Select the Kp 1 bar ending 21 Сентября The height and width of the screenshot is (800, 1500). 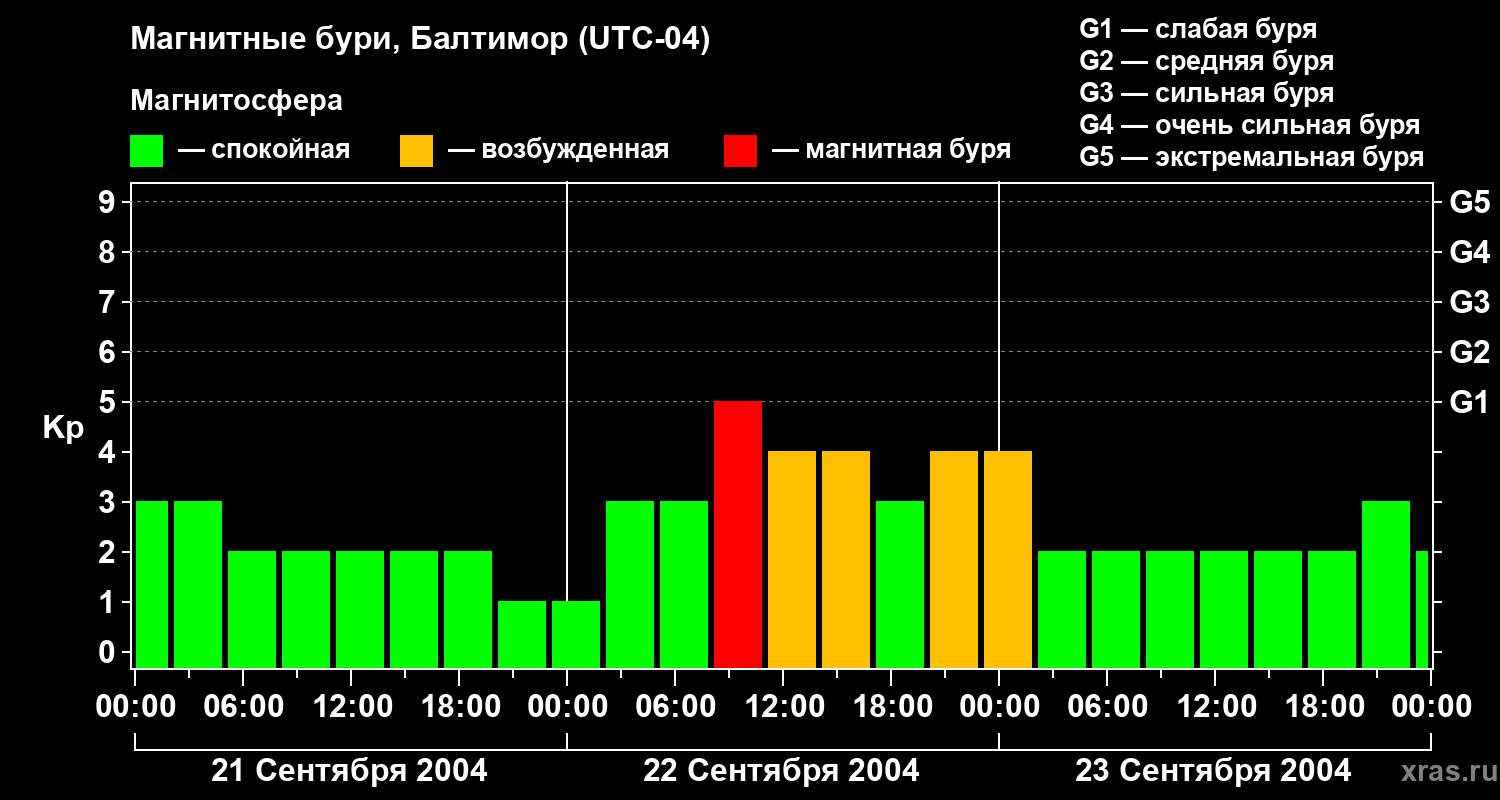pyautogui.click(x=522, y=635)
